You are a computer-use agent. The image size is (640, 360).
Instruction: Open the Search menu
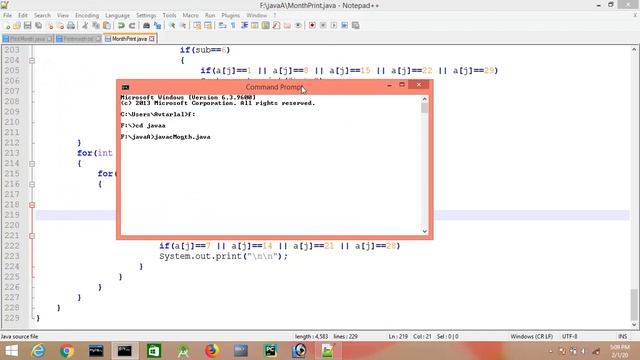tap(42, 16)
